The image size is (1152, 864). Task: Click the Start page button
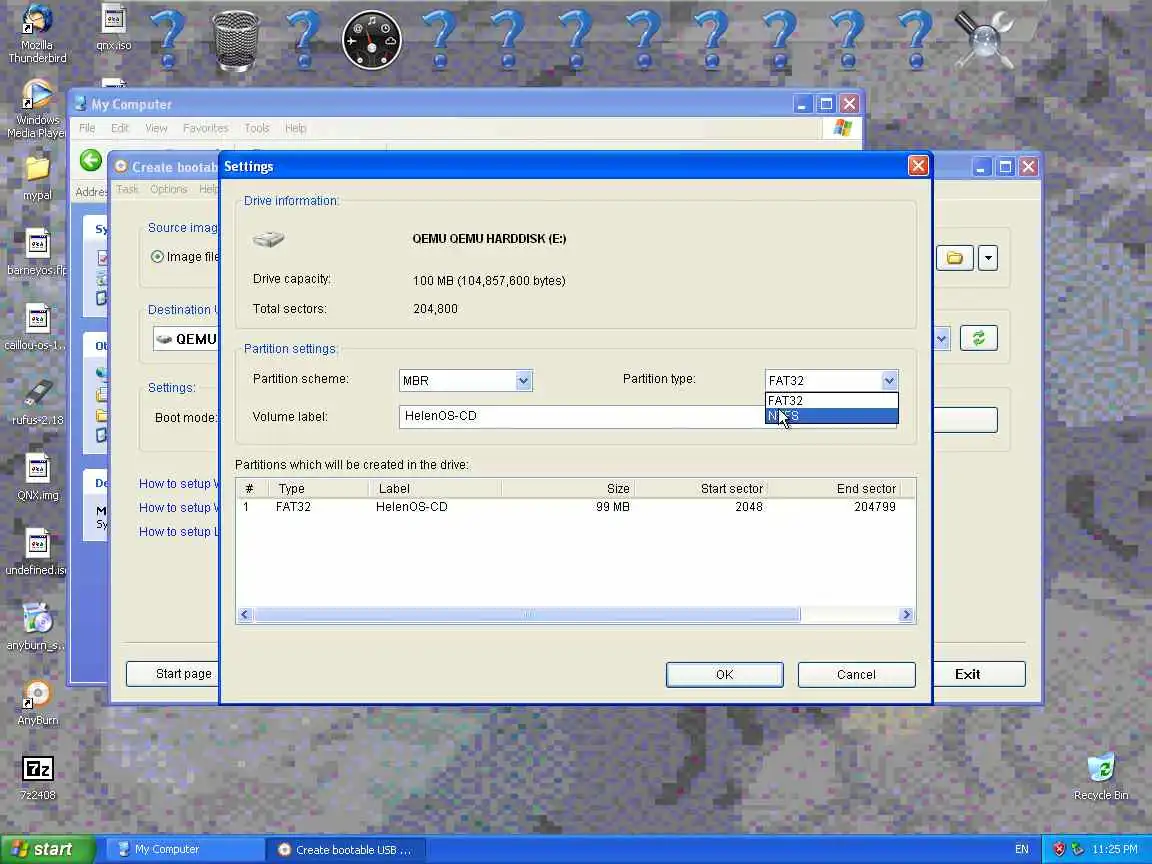pyautogui.click(x=173, y=674)
